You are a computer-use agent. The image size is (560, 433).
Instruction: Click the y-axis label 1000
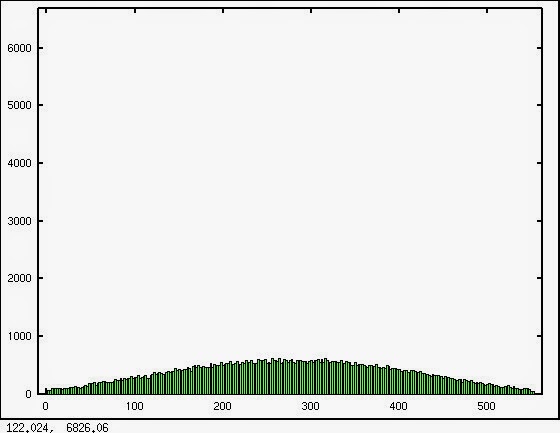click(x=19, y=336)
